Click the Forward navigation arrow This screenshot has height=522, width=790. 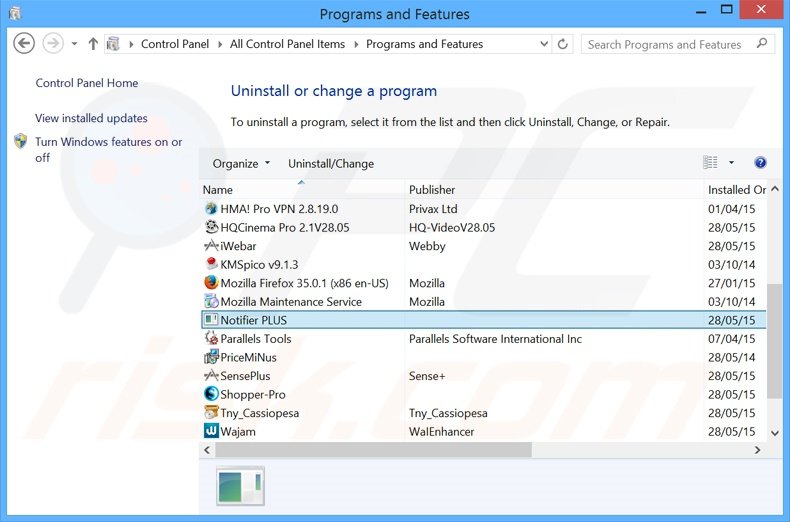[52, 43]
